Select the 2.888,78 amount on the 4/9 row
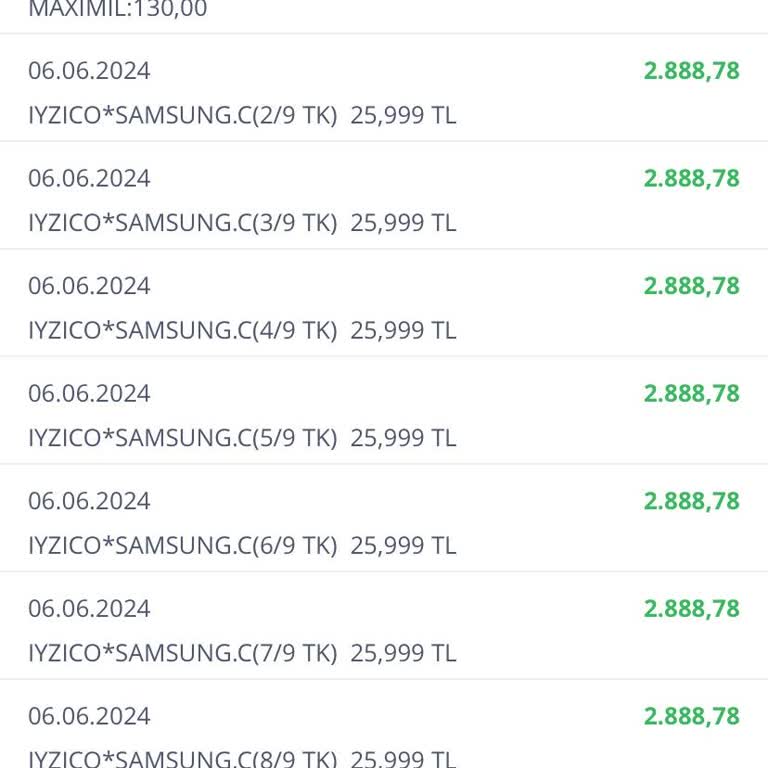 click(691, 286)
